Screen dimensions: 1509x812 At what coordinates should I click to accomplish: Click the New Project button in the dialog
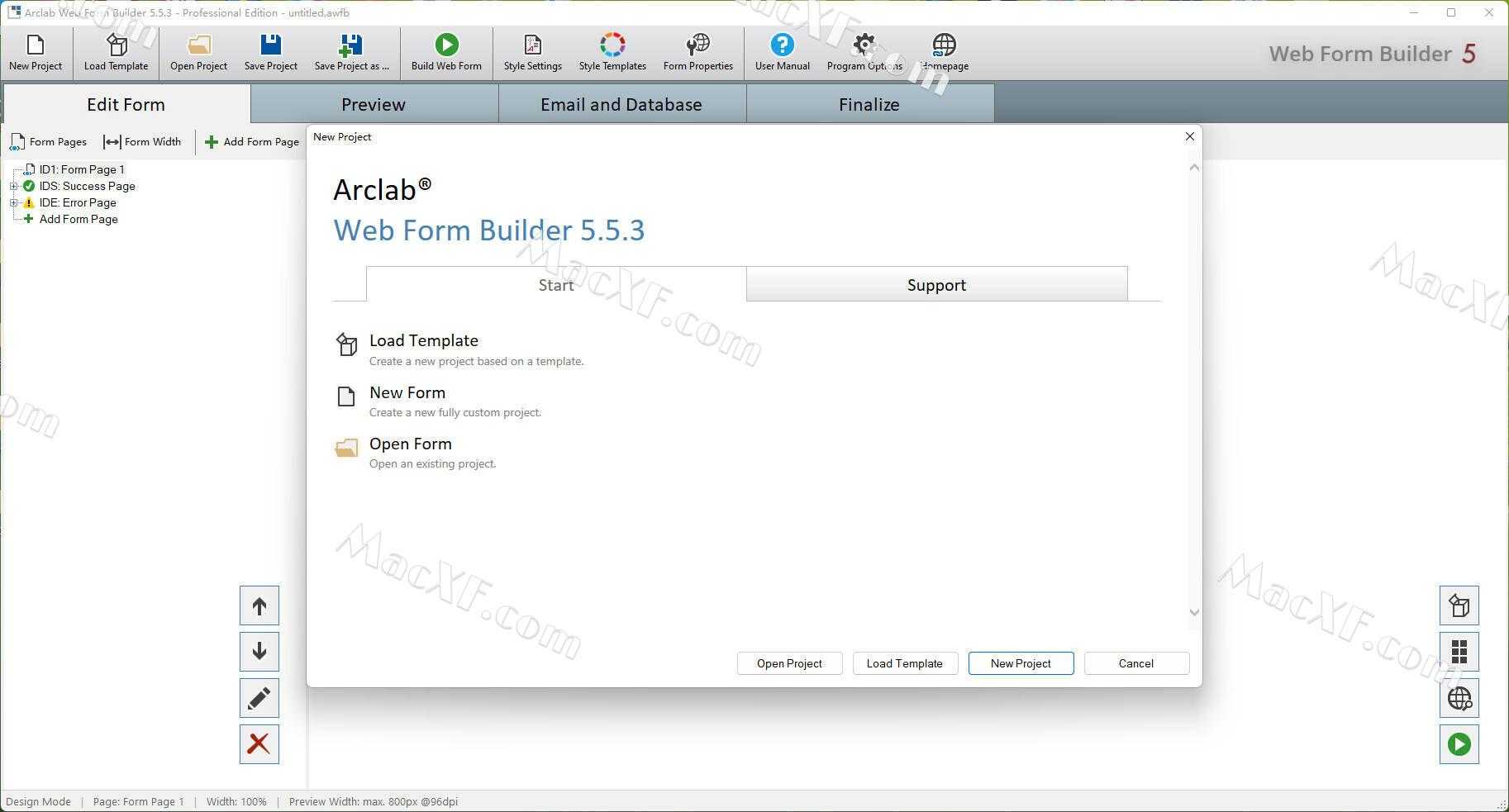pyautogui.click(x=1021, y=663)
